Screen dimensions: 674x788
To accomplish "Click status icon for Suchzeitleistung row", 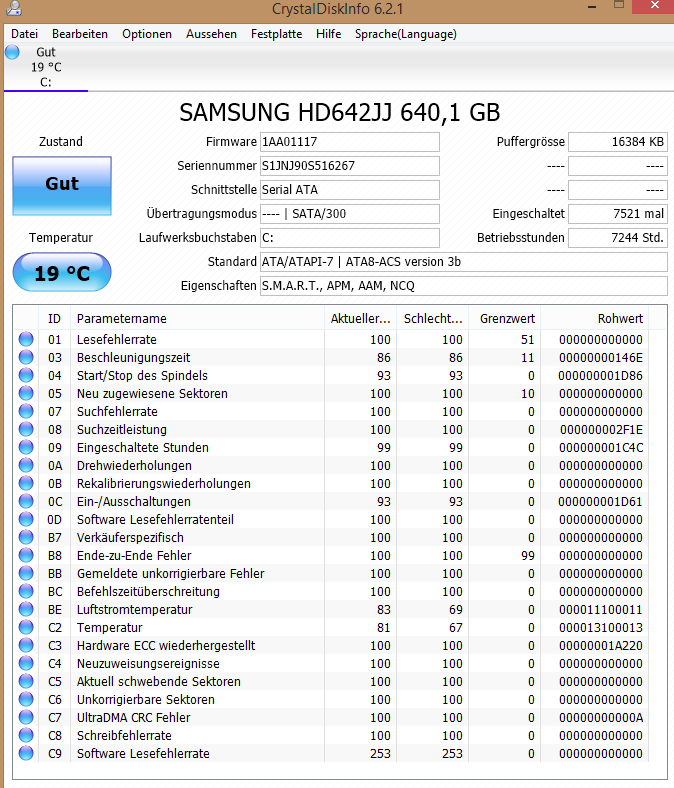I will [26, 429].
